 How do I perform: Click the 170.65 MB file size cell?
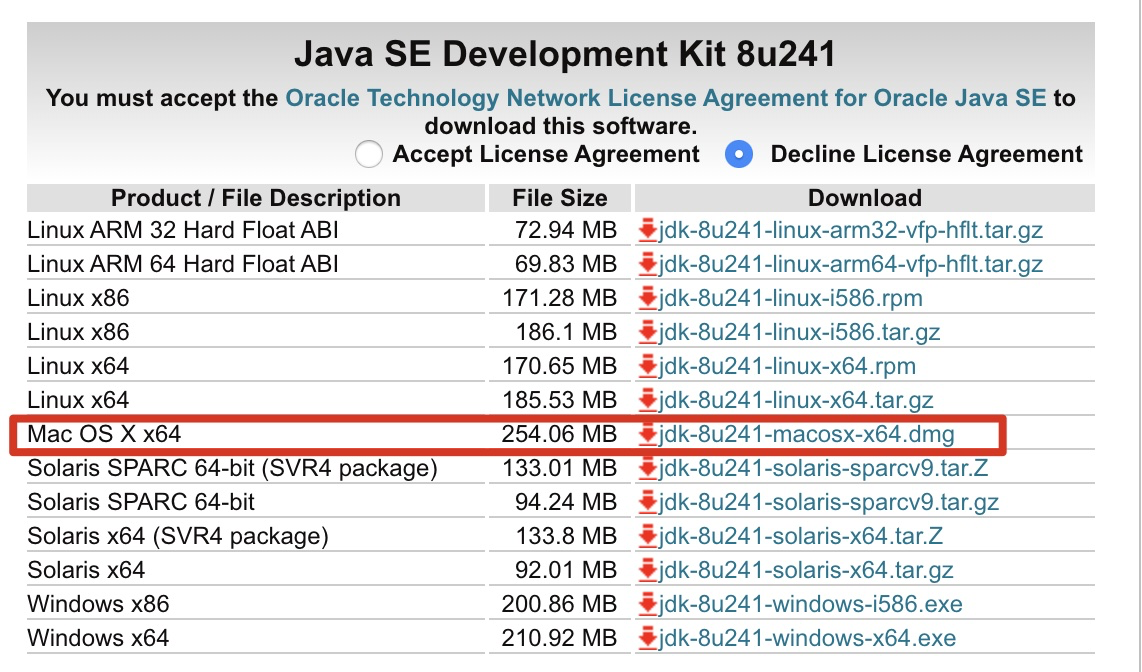[559, 366]
